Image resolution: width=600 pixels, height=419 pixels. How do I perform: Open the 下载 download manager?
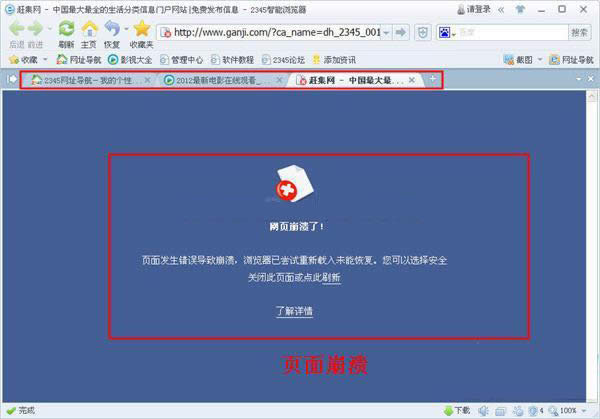[x=457, y=411]
